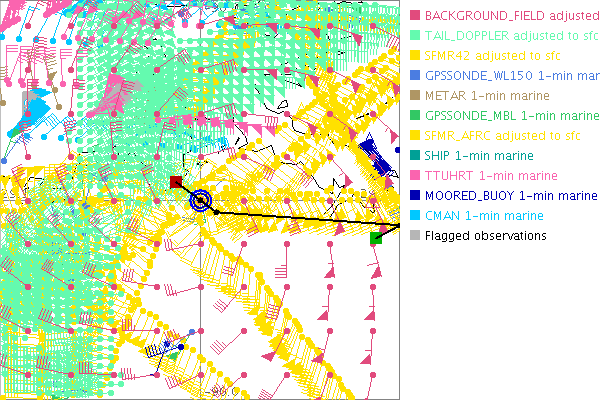Viewport: 600px width, 400px height.
Task: Click the gray Flagged observations swatch
Action: click(x=415, y=236)
